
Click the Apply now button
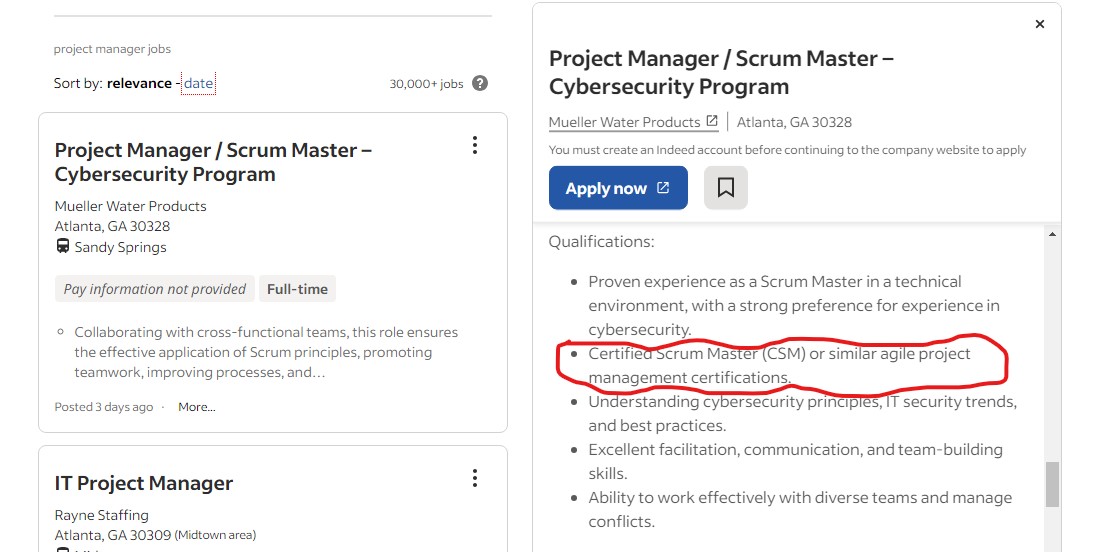click(x=618, y=188)
